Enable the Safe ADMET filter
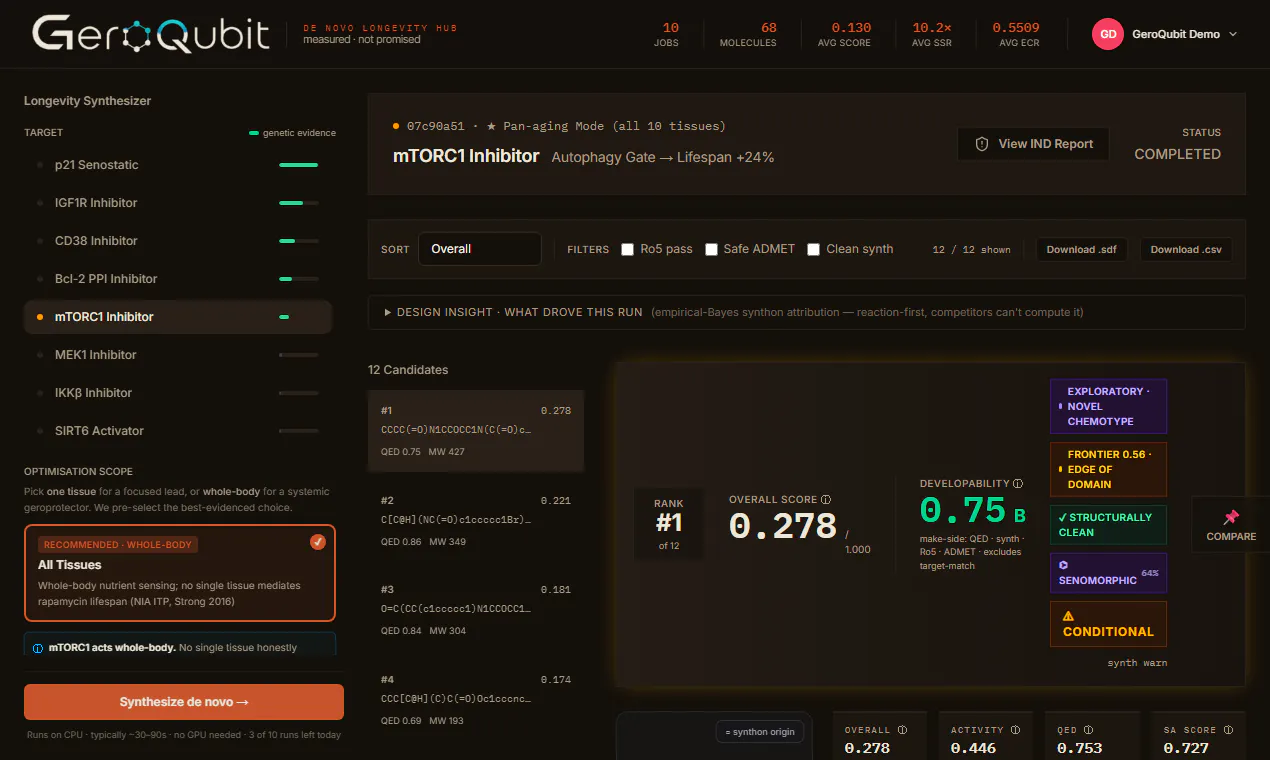Viewport: 1270px width, 760px height. pyautogui.click(x=711, y=249)
